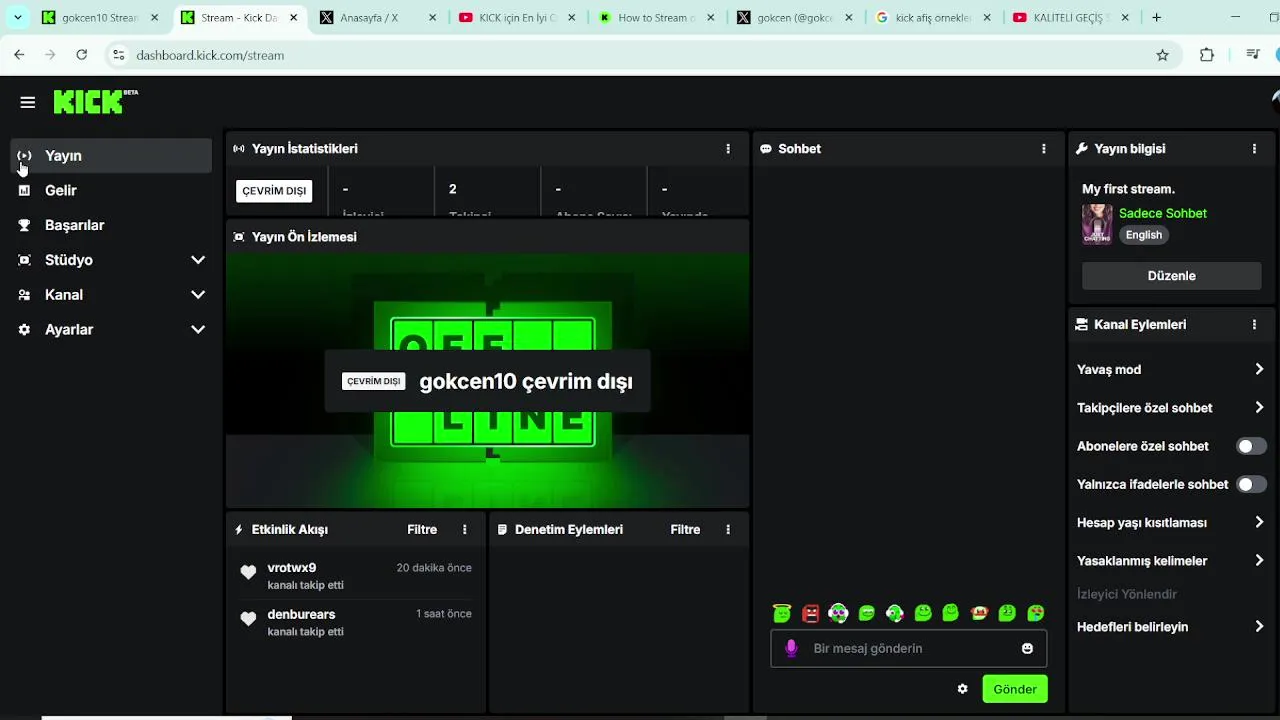The image size is (1280, 720).
Task: Expand the Ayarlar sidebar section
Action: [x=198, y=329]
